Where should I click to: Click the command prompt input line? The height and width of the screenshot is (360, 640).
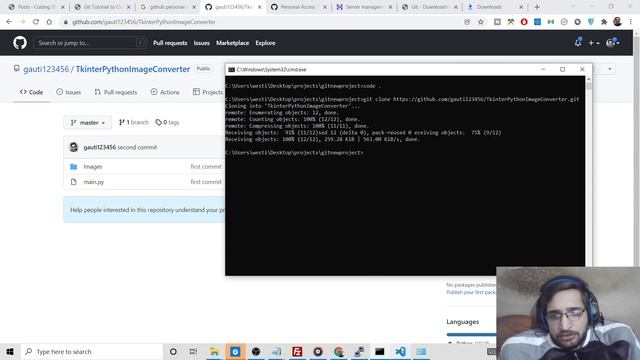294,153
